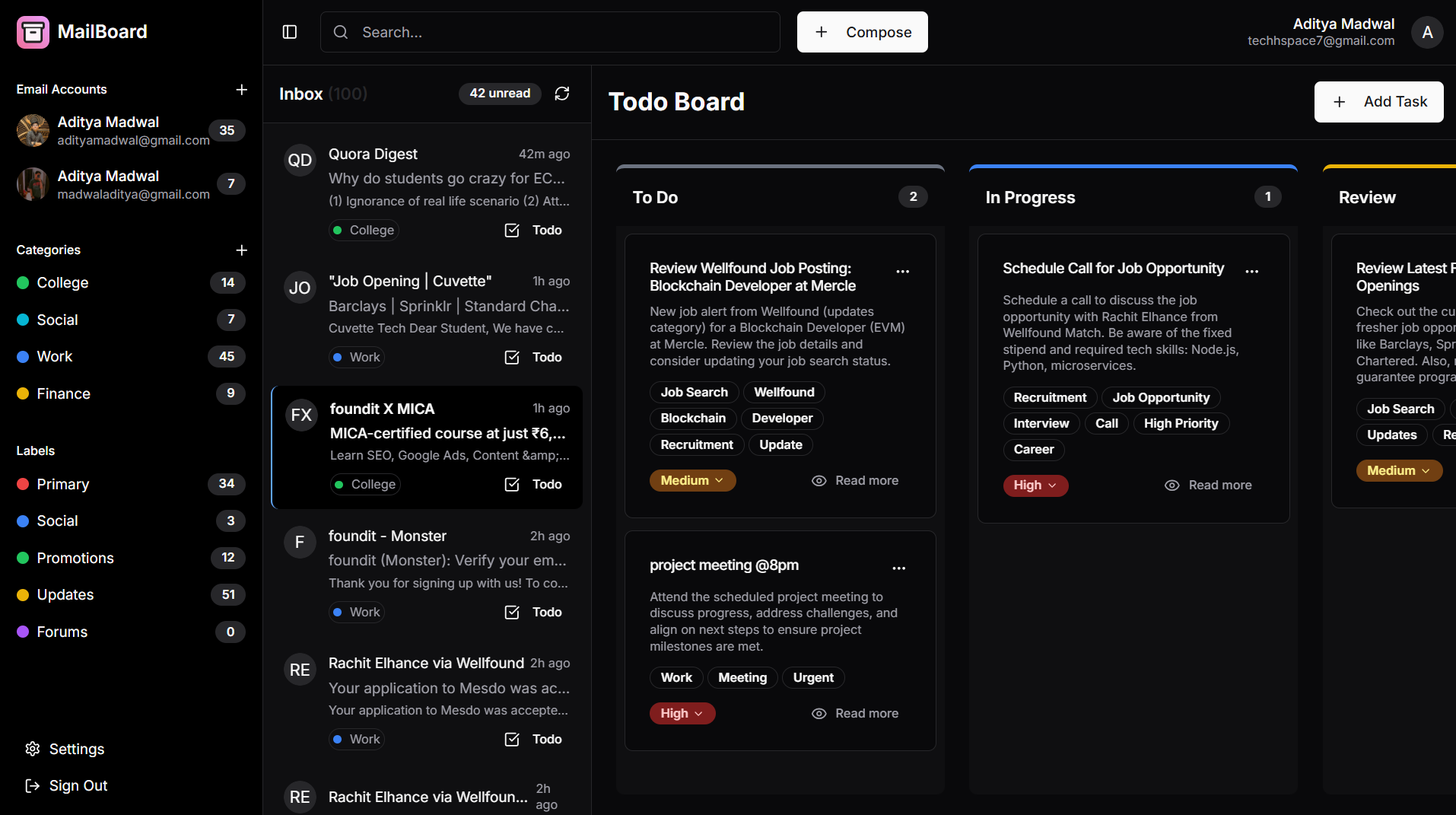Open options menu for Schedule Call card
The width and height of the screenshot is (1456, 815).
coord(1252,271)
